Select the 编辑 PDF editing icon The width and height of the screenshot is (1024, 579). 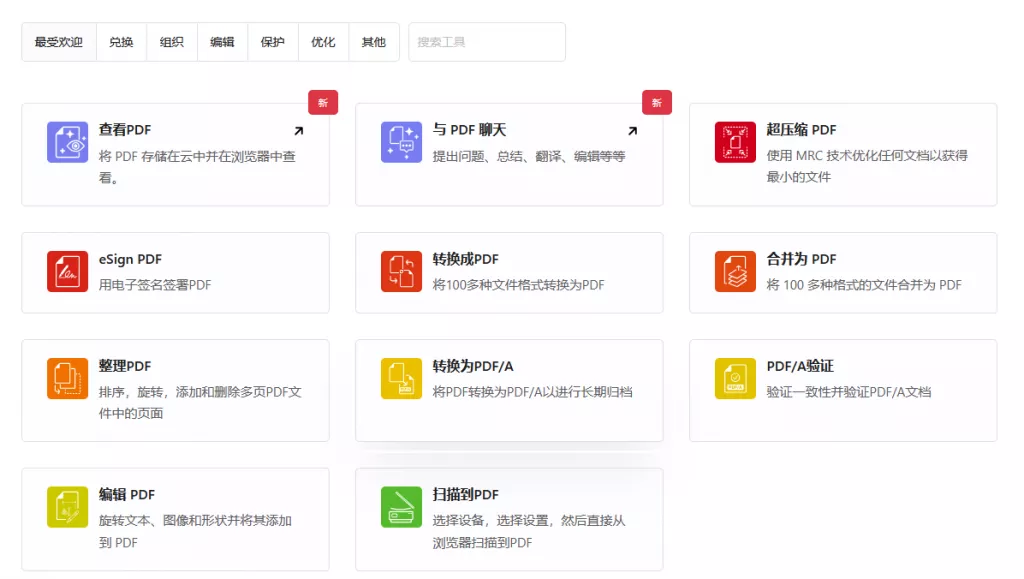(67, 507)
